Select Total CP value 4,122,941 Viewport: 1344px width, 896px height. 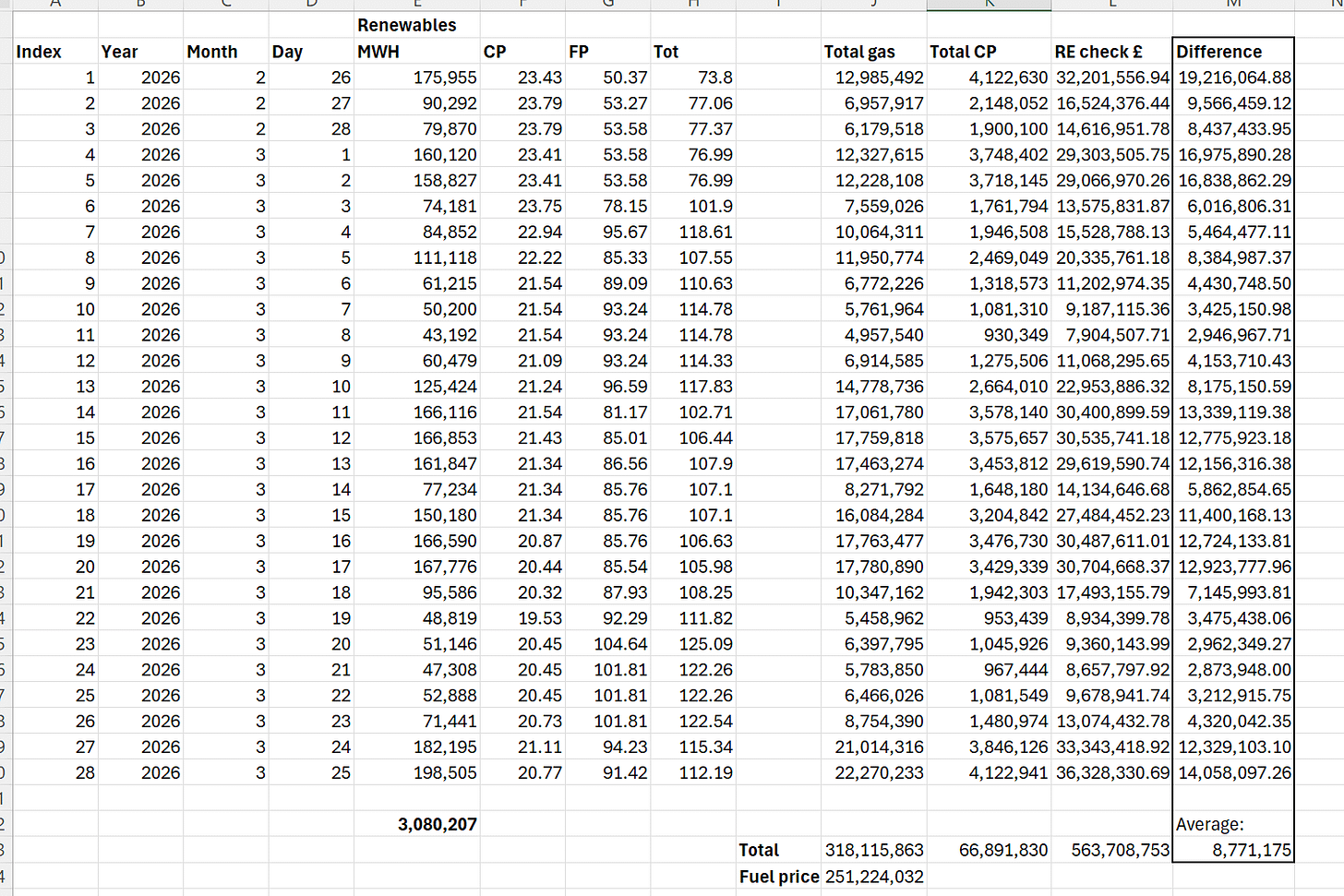point(989,772)
